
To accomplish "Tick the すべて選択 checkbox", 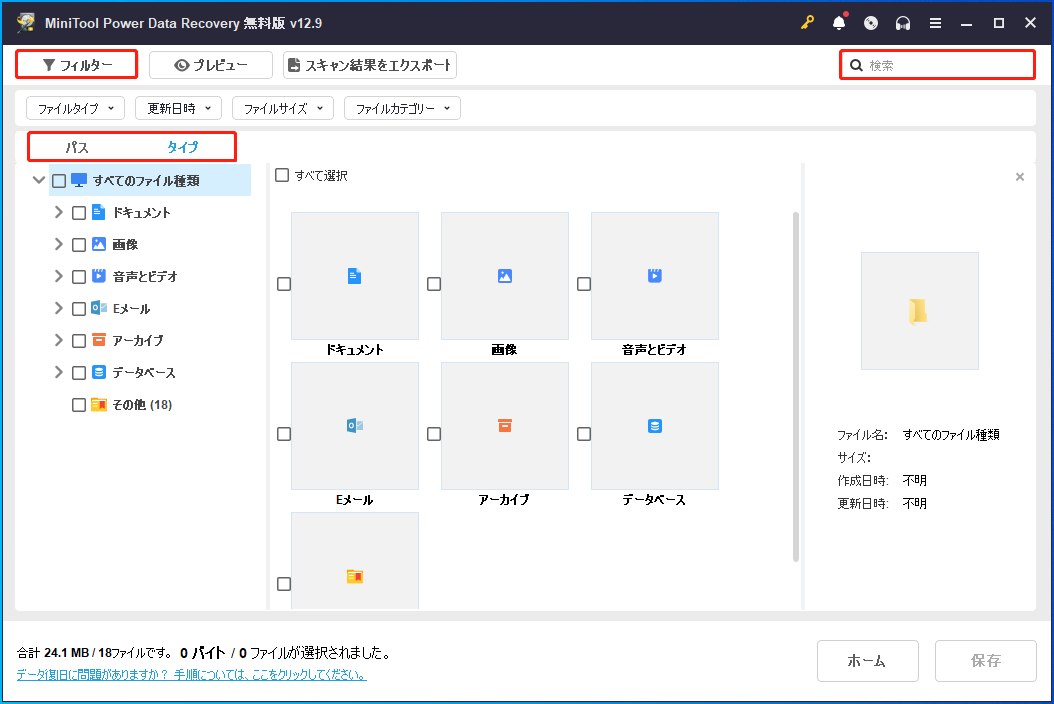I will [282, 175].
